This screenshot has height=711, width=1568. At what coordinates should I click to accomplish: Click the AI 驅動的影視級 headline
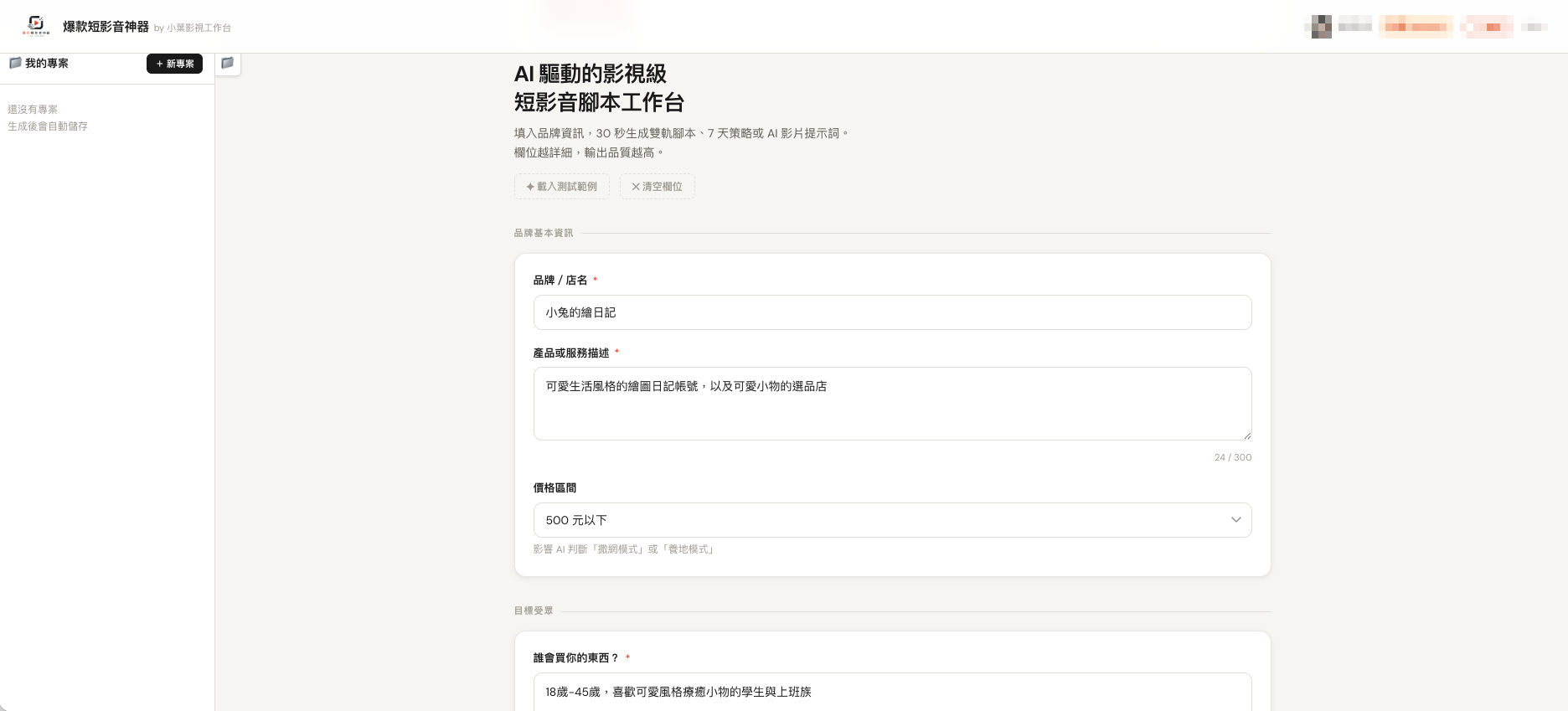point(591,74)
